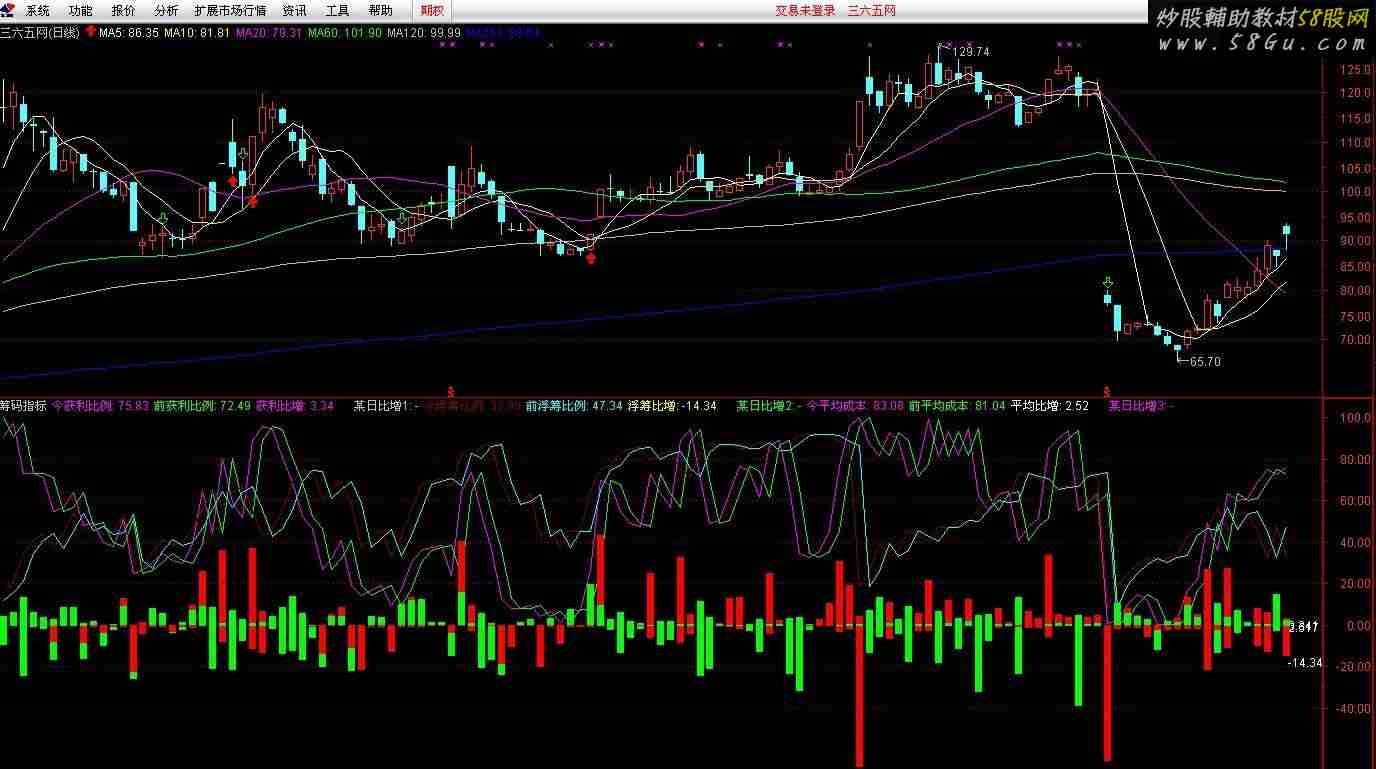Select the 今获利比例: 75.83 label
The height and width of the screenshot is (769, 1376).
(x=100, y=406)
